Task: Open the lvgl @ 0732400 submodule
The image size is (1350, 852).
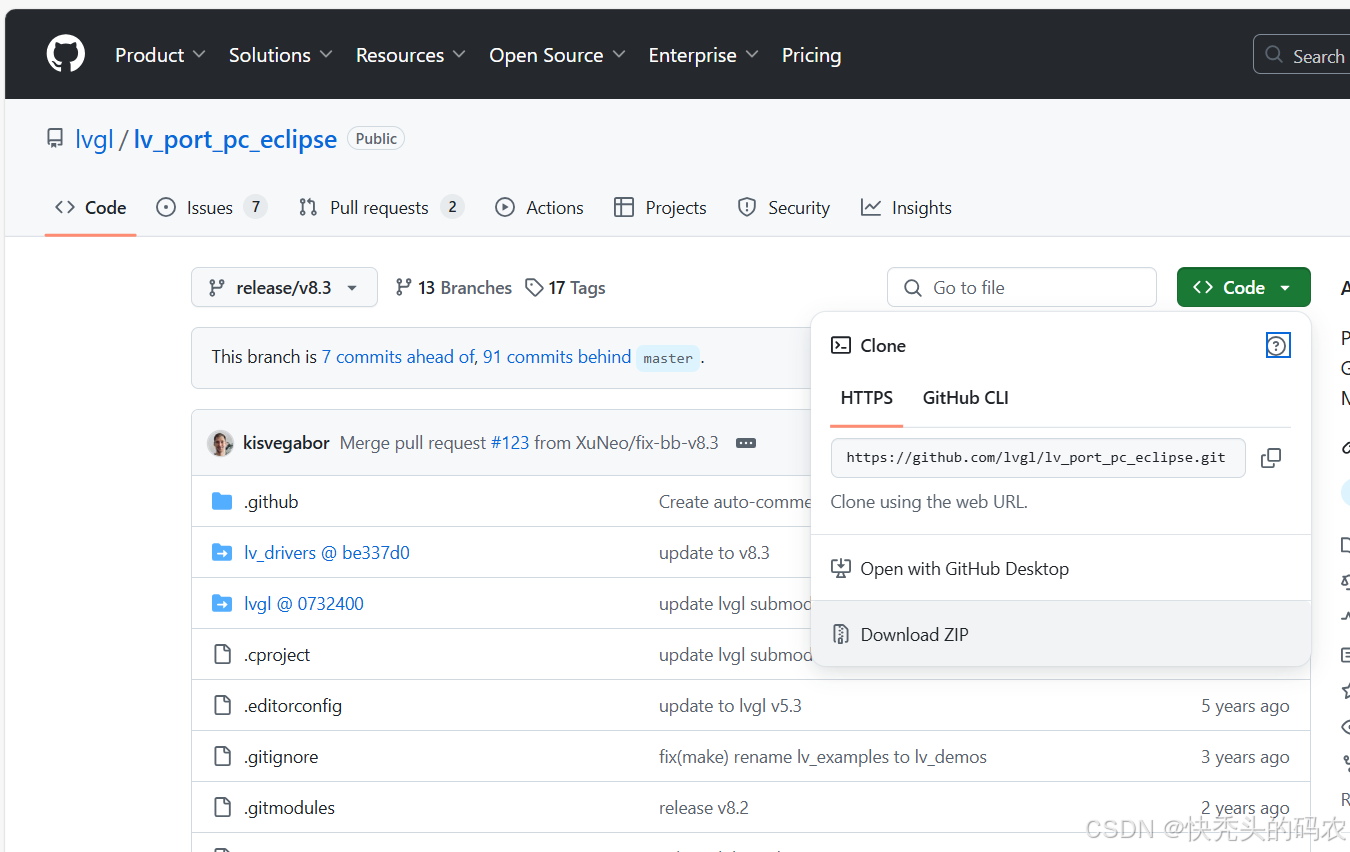Action: [x=304, y=604]
